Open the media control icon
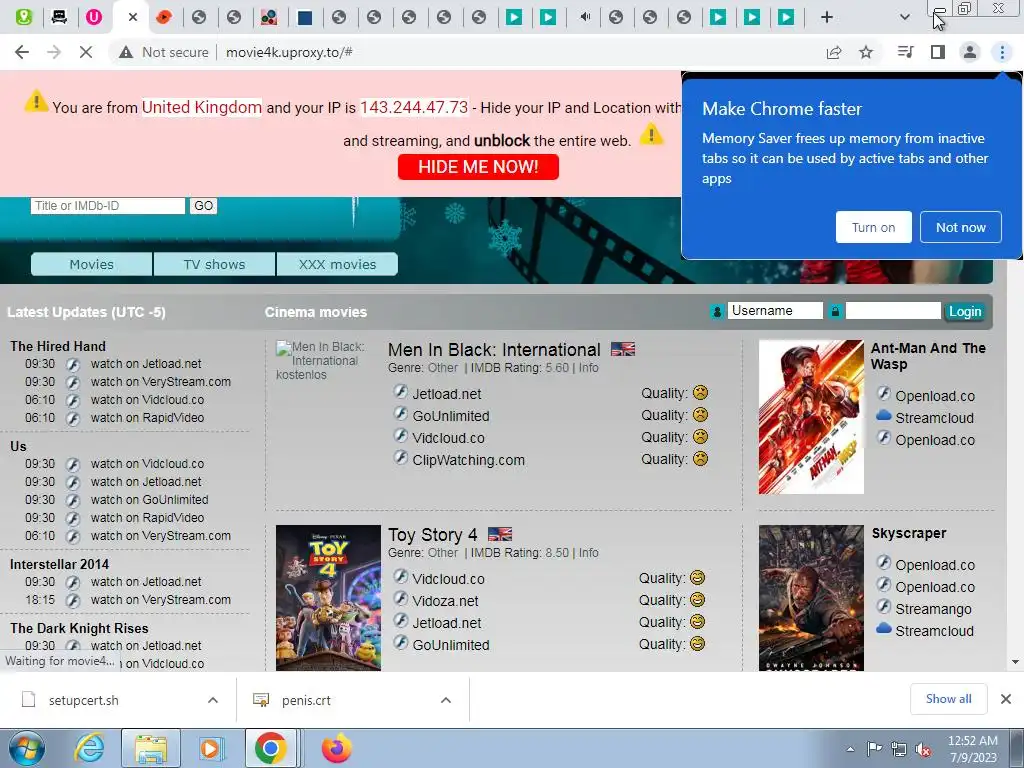 point(905,52)
